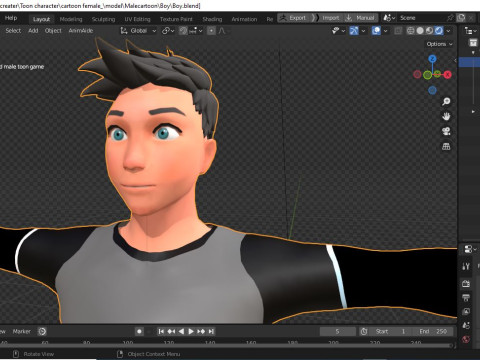Open the gizmo options dropdown arrow
Image resolution: width=480 pixels, height=360 pixels.
click(x=363, y=31)
